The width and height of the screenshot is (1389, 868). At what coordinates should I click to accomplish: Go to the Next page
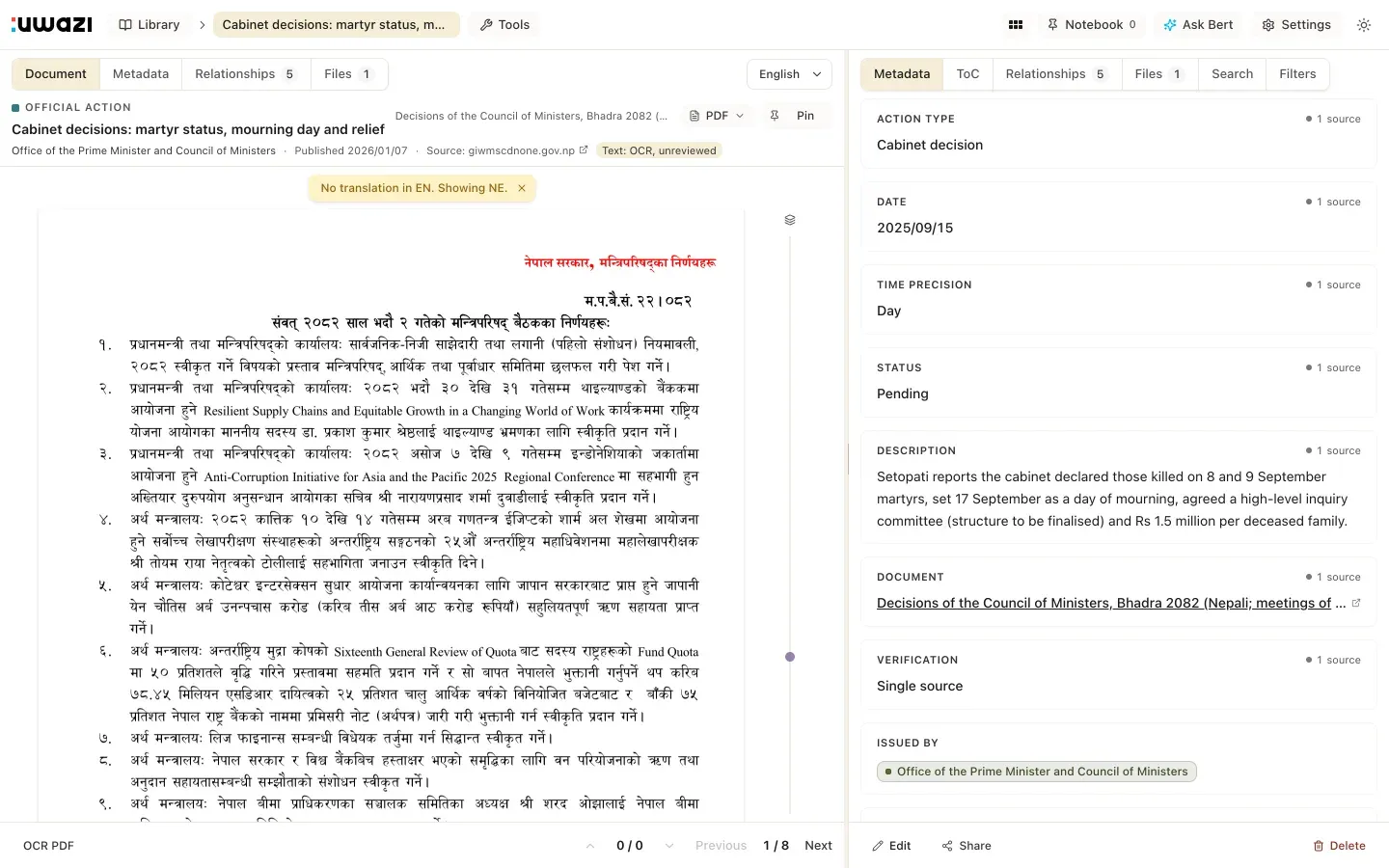pos(818,846)
